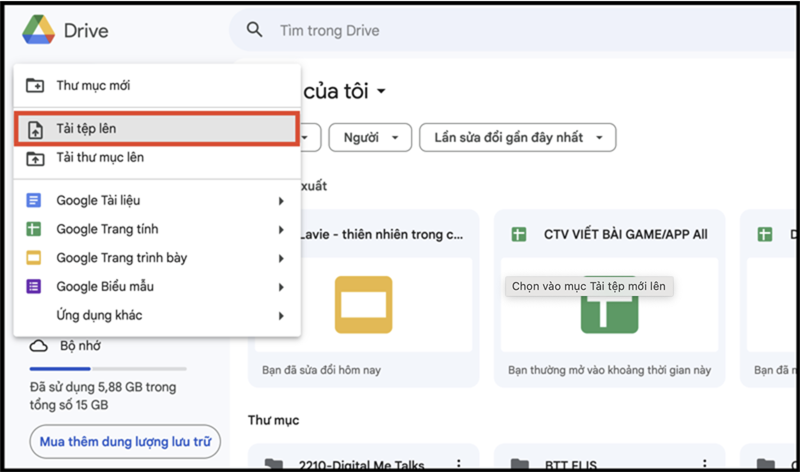Click the Google Drive logo
The image size is (800, 472).
[x=38, y=31]
